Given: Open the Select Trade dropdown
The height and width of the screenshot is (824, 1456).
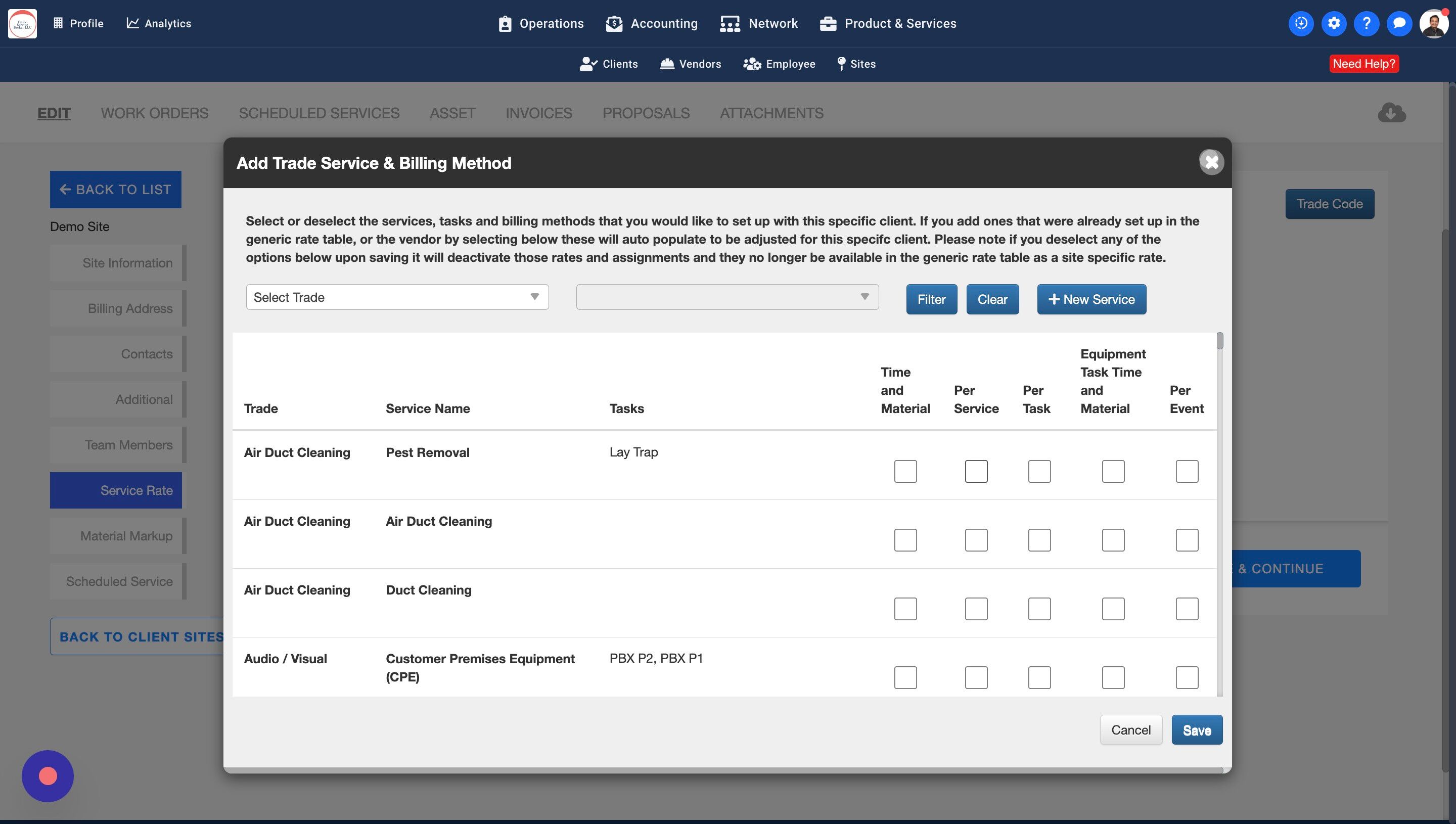Looking at the screenshot, I should (397, 297).
